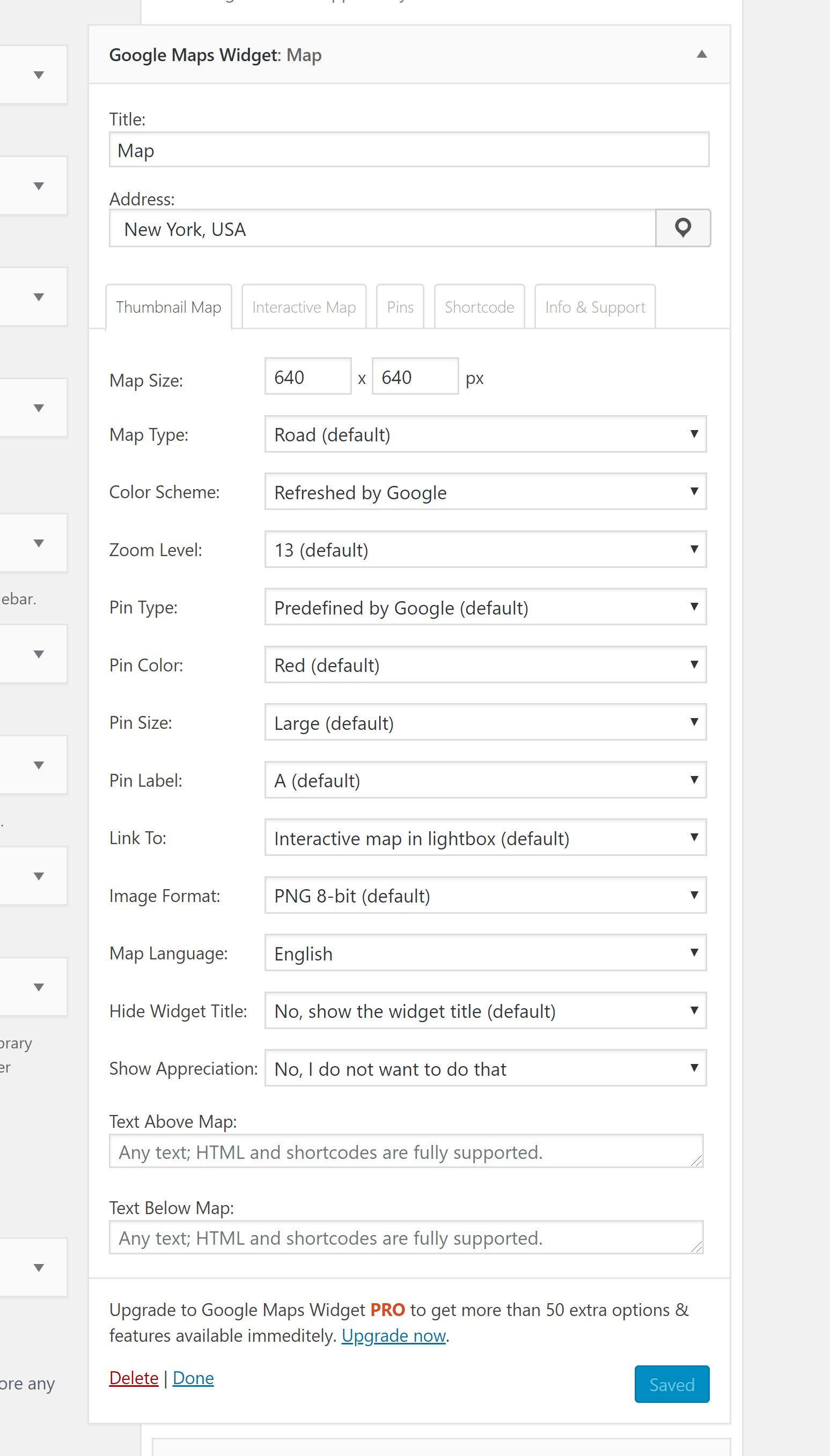Click the Upgrade now link

pyautogui.click(x=393, y=1336)
